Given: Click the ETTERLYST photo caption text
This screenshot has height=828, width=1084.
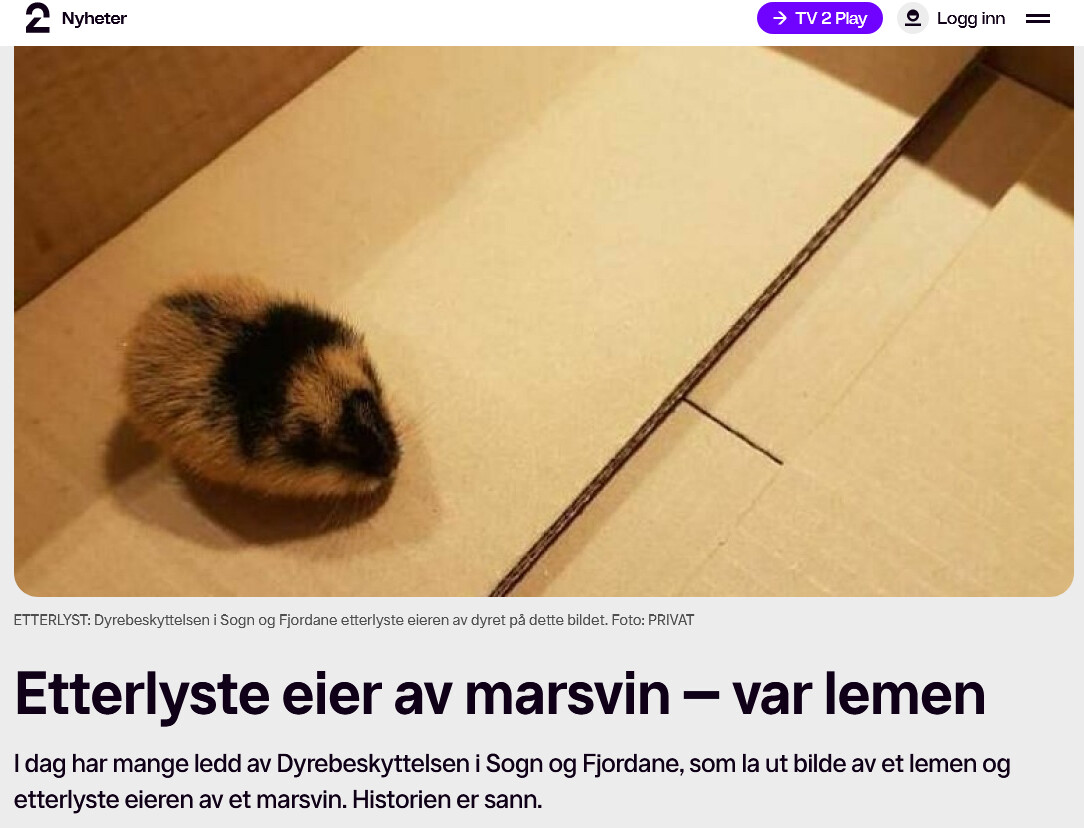Looking at the screenshot, I should pyautogui.click(x=353, y=620).
